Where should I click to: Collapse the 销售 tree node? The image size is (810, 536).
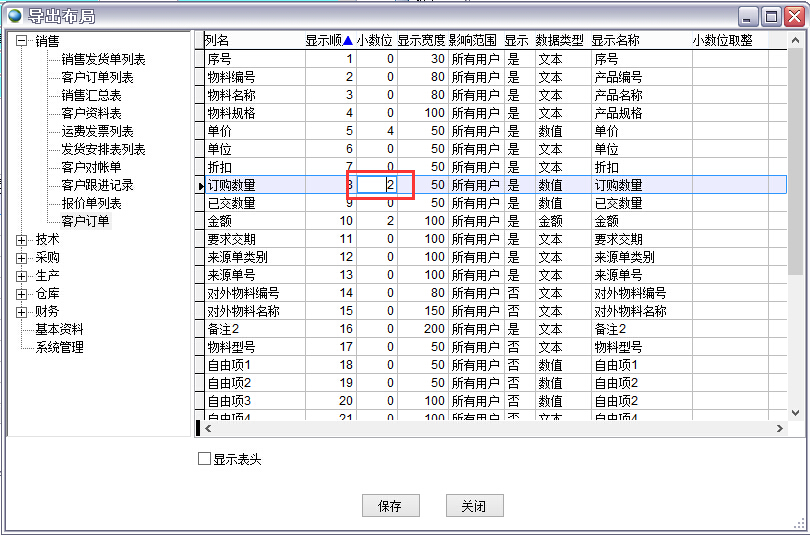[22, 41]
